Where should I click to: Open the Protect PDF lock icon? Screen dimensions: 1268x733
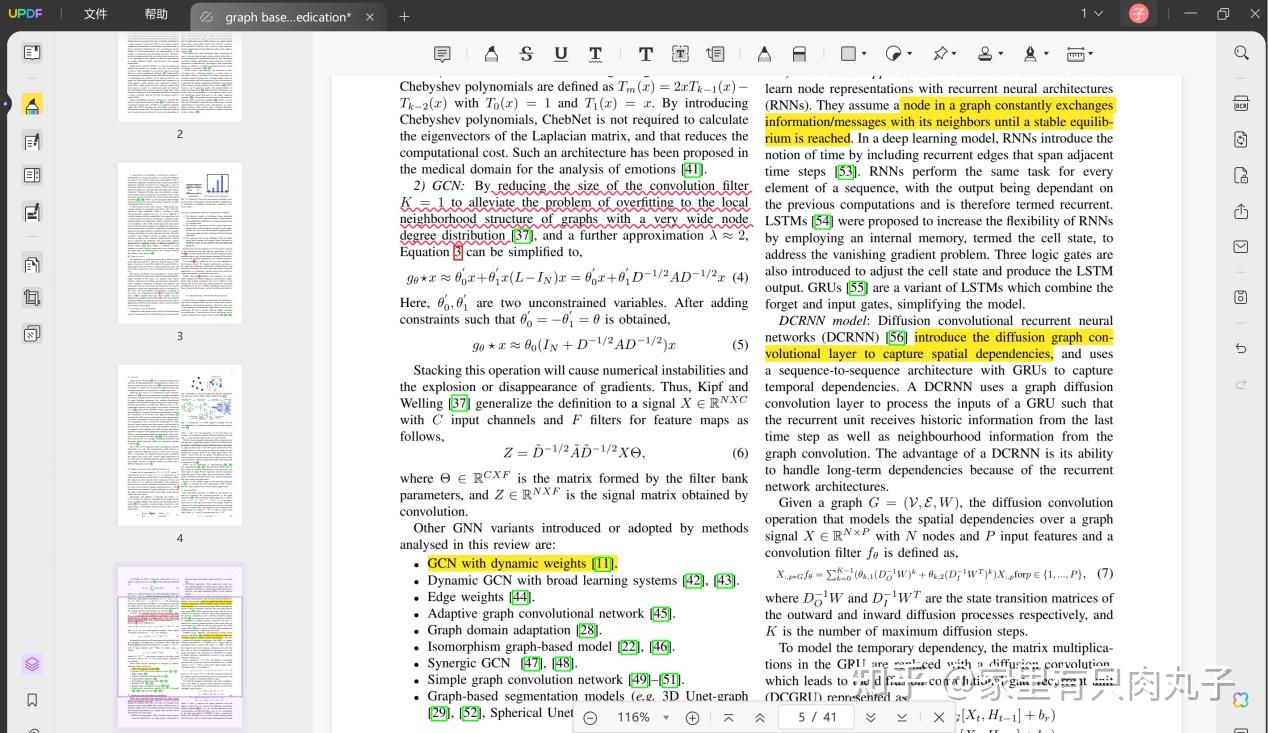click(x=1241, y=176)
